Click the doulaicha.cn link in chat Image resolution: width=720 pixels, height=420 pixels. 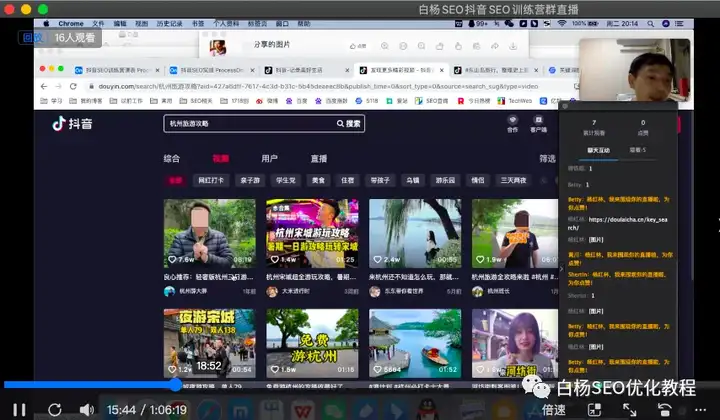618,224
